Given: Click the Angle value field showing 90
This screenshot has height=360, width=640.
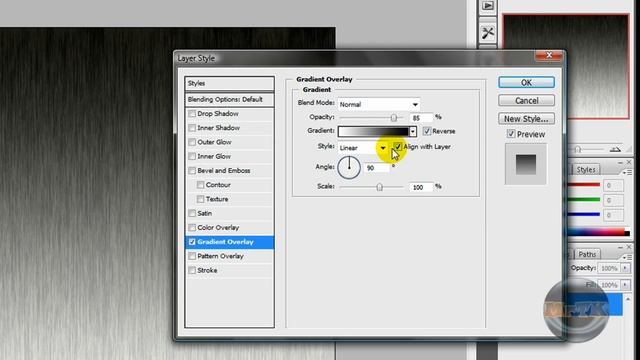Looking at the screenshot, I should 376,168.
